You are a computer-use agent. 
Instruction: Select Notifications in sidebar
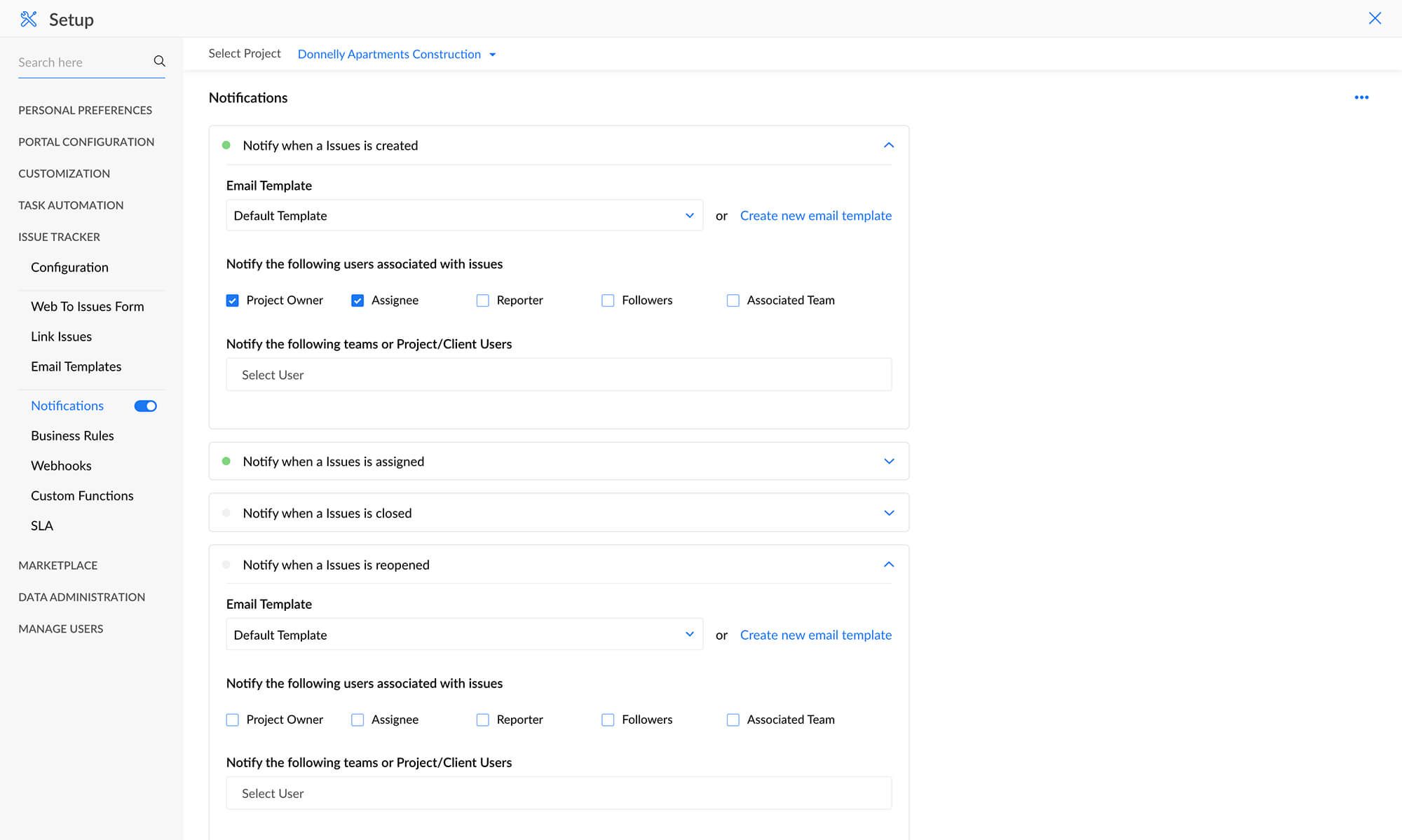[x=67, y=406]
